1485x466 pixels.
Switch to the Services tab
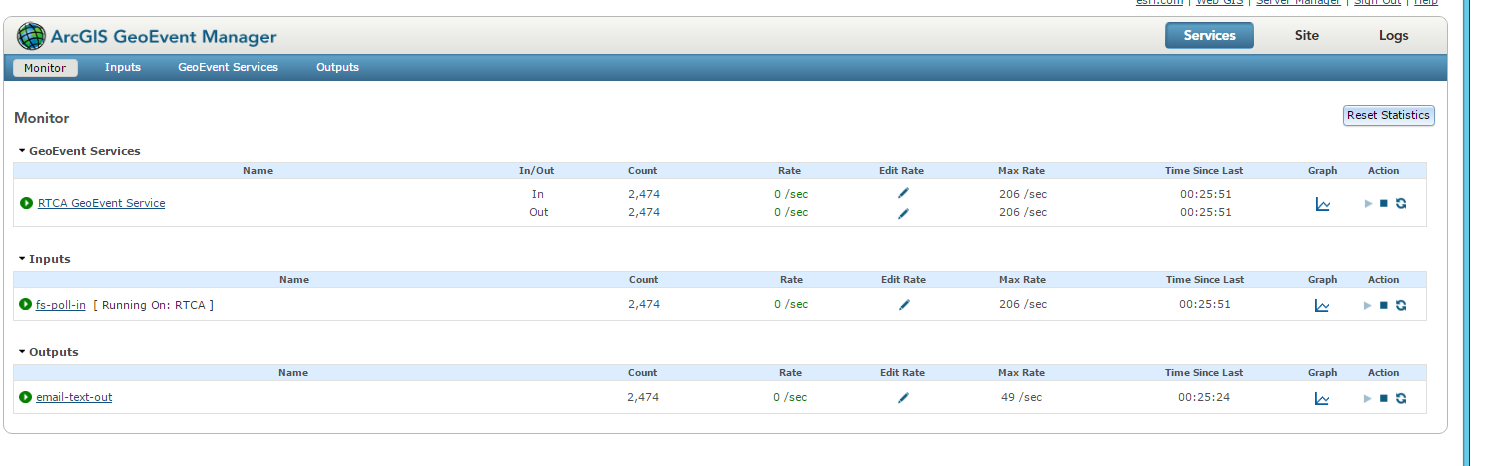coord(1209,35)
